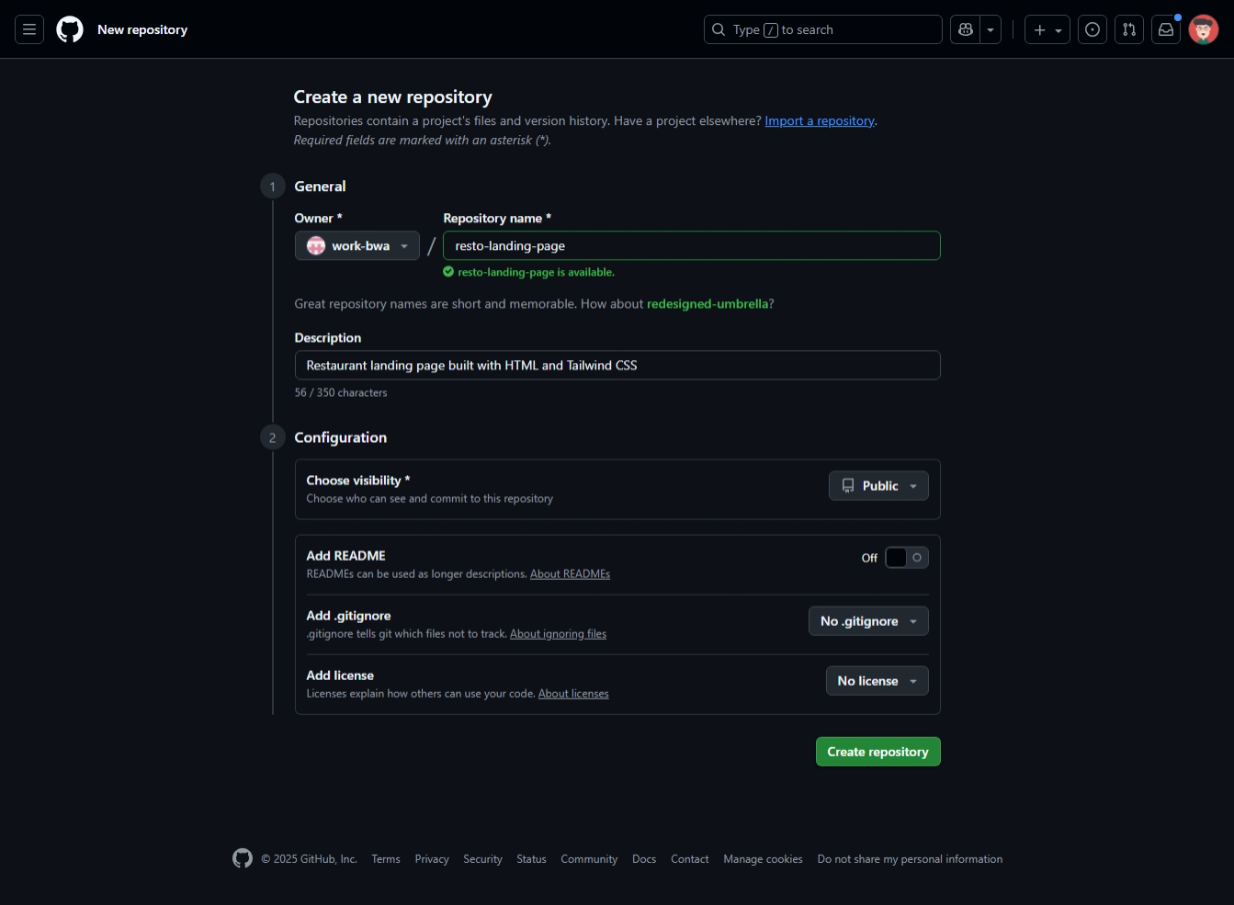
Task: Click the GitHub logo in header
Action: [x=70, y=30]
